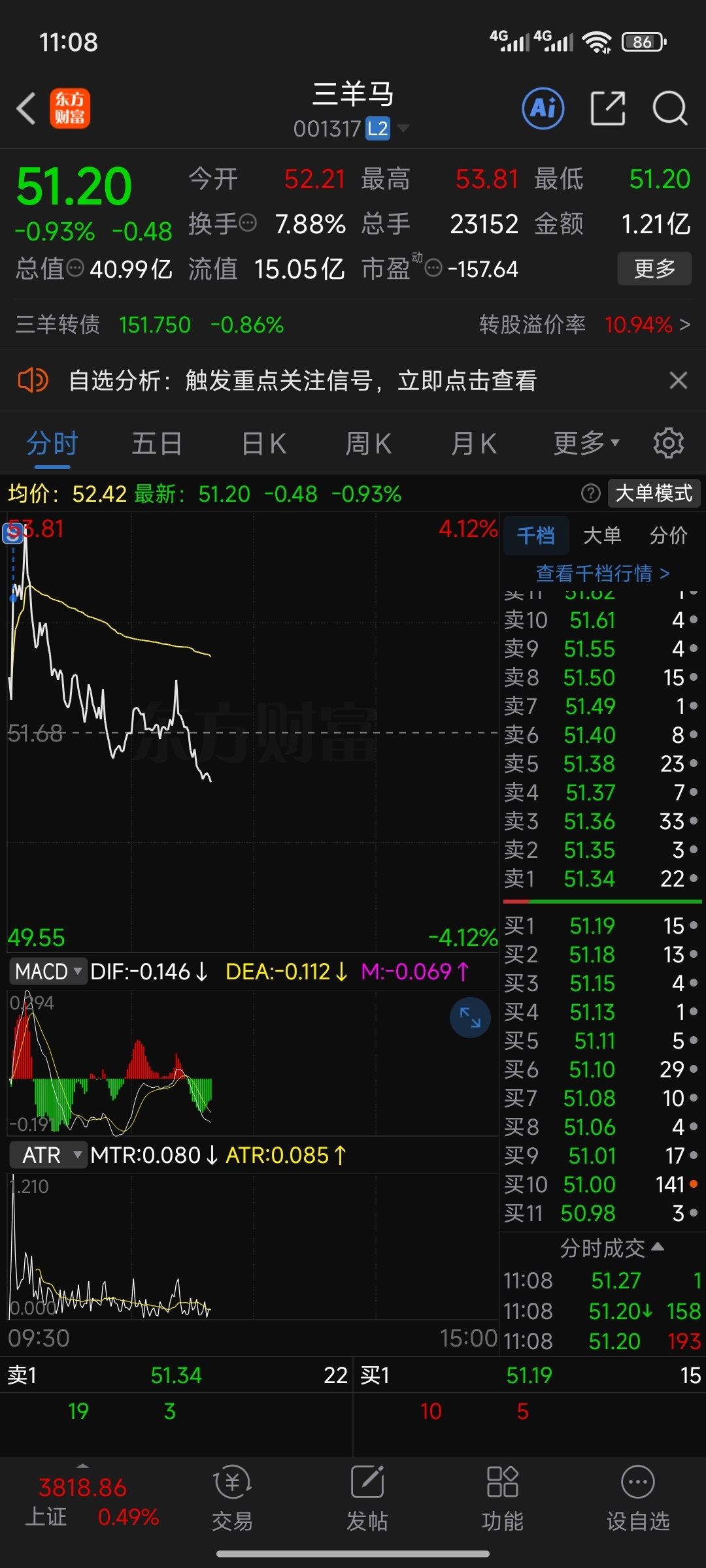This screenshot has height=1568, width=706.
Task: Tap the 买6 51.10 order row
Action: click(601, 1069)
